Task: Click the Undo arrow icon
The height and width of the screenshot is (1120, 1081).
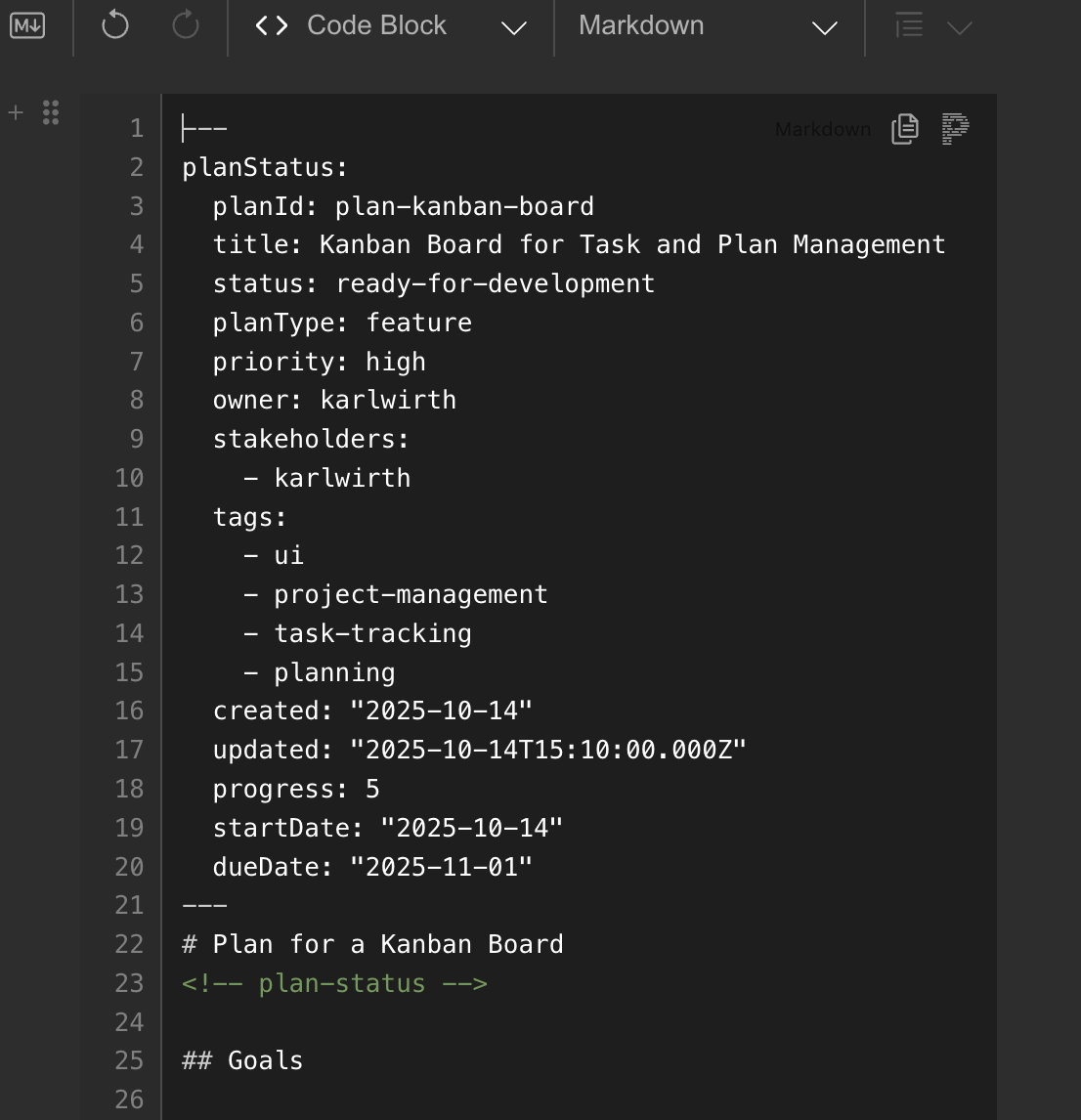Action: [114, 24]
